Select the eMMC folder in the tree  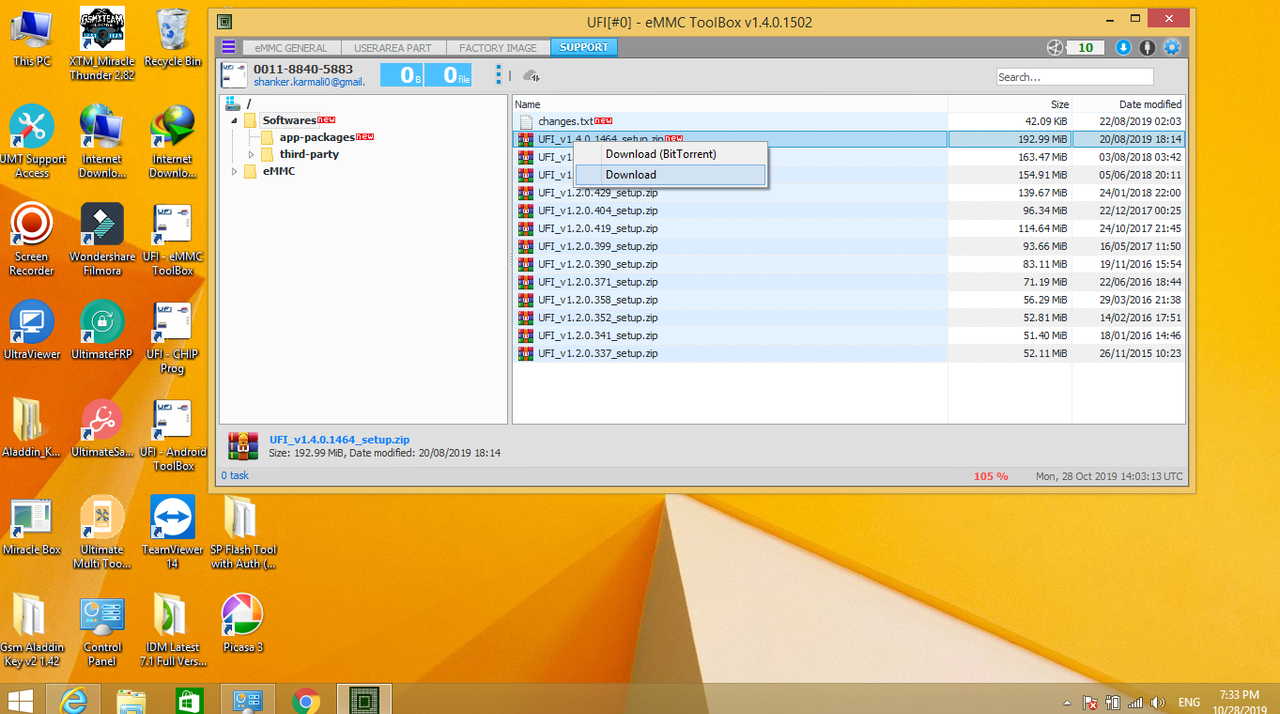(278, 171)
